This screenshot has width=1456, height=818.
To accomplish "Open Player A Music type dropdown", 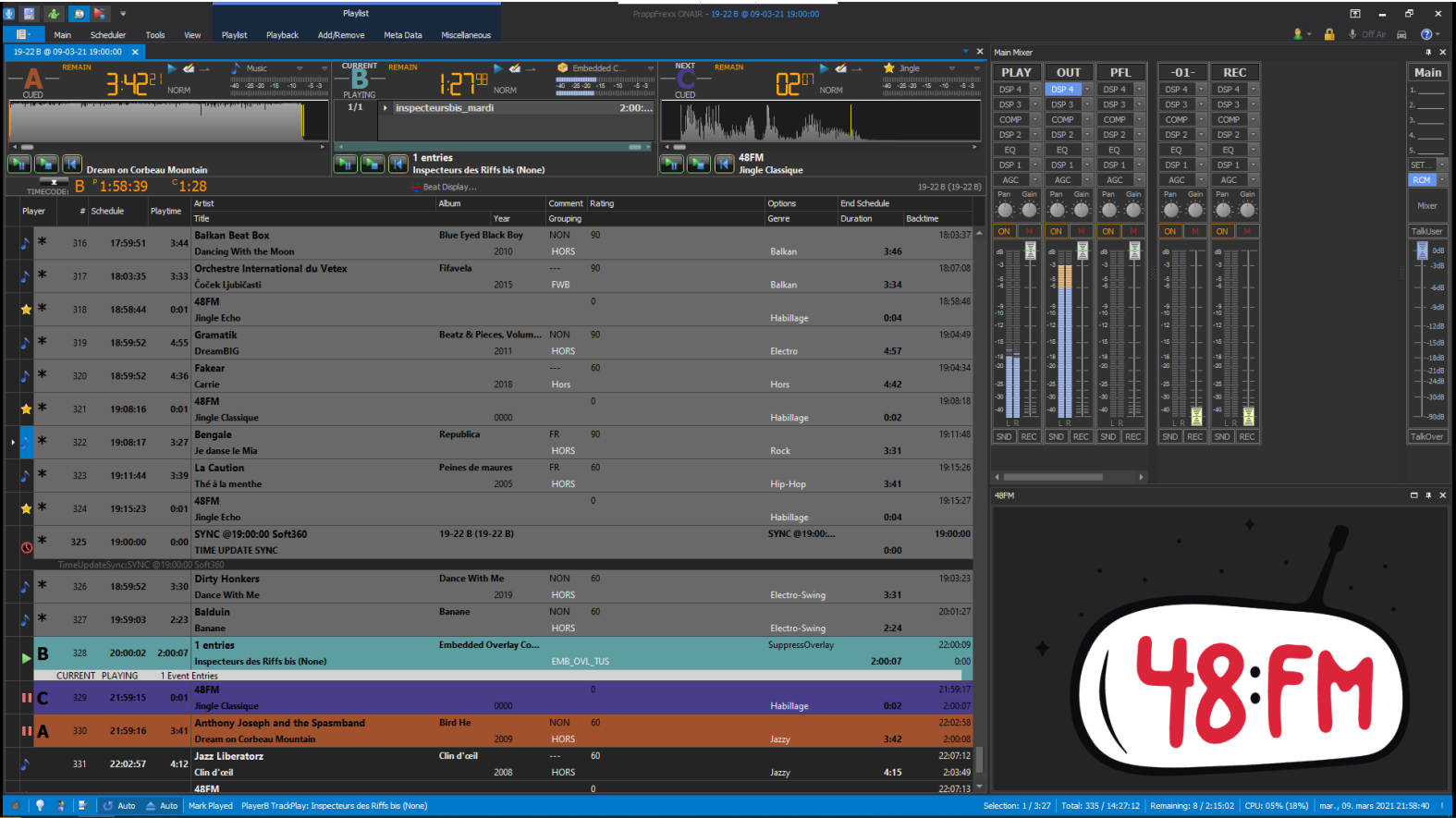I will [x=300, y=68].
